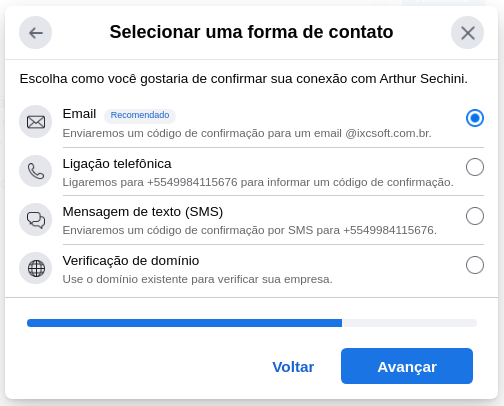The width and height of the screenshot is (504, 406).
Task: Click the Voltar button
Action: point(293,367)
